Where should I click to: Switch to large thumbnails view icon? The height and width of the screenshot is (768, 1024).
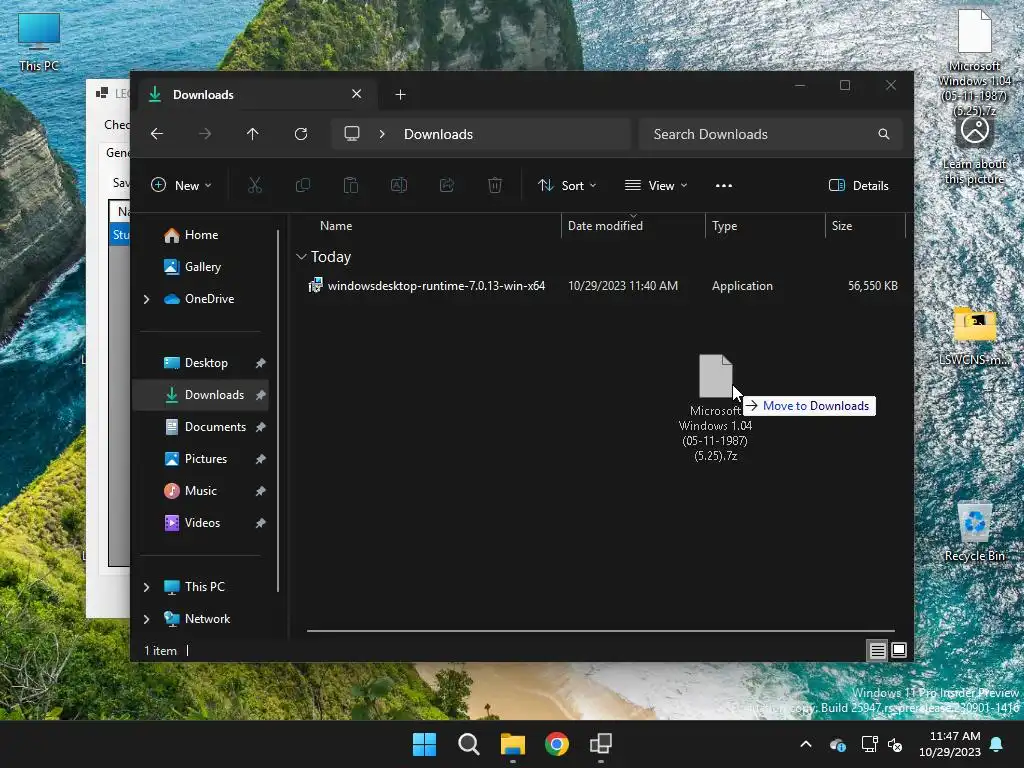899,650
